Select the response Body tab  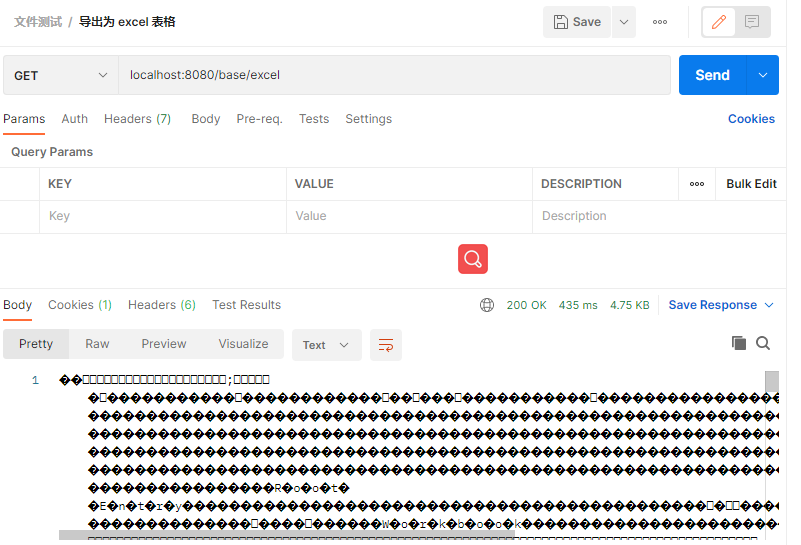17,305
